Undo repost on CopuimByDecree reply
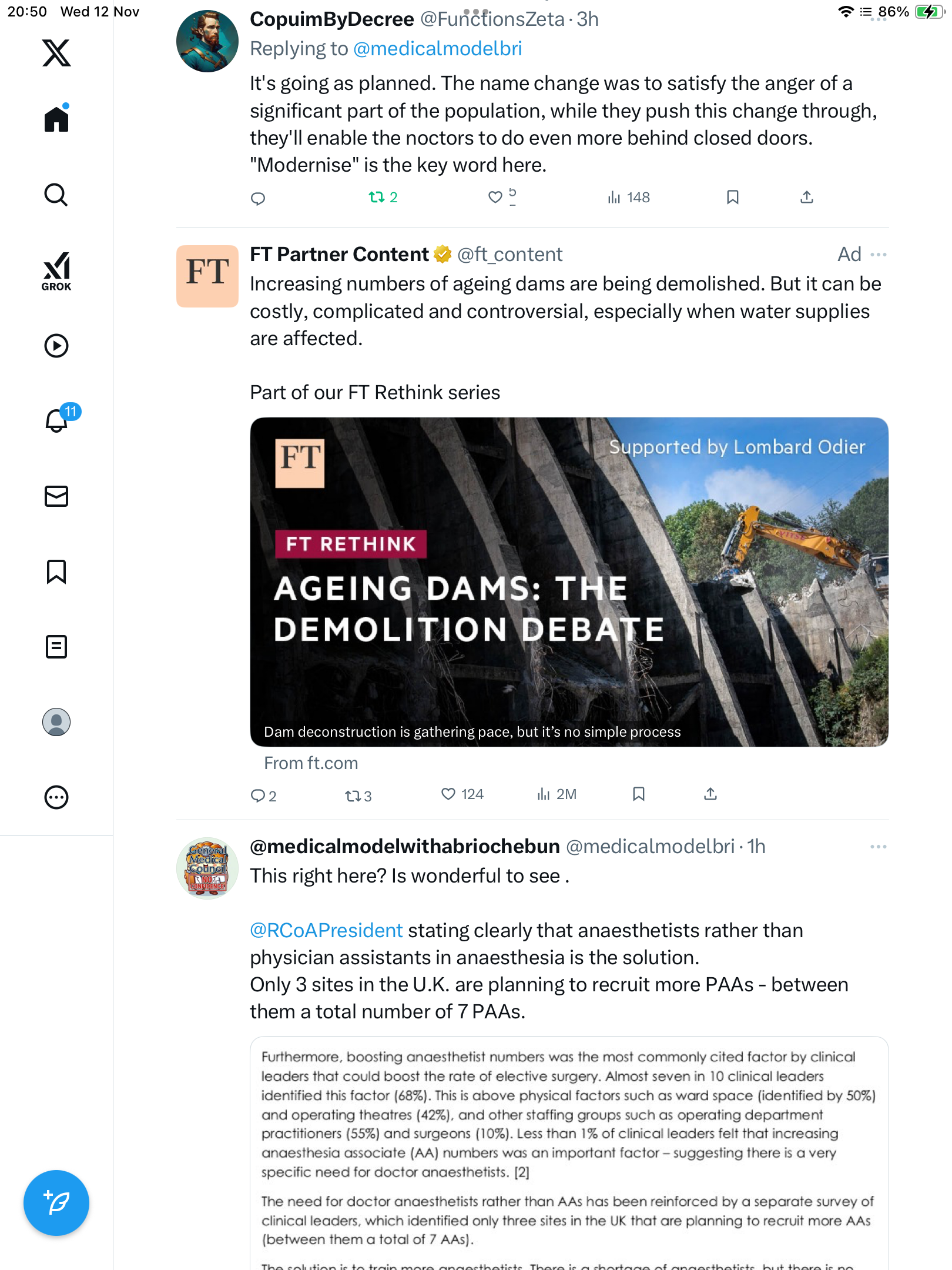Viewport: 952px width, 1270px height. coord(377,198)
